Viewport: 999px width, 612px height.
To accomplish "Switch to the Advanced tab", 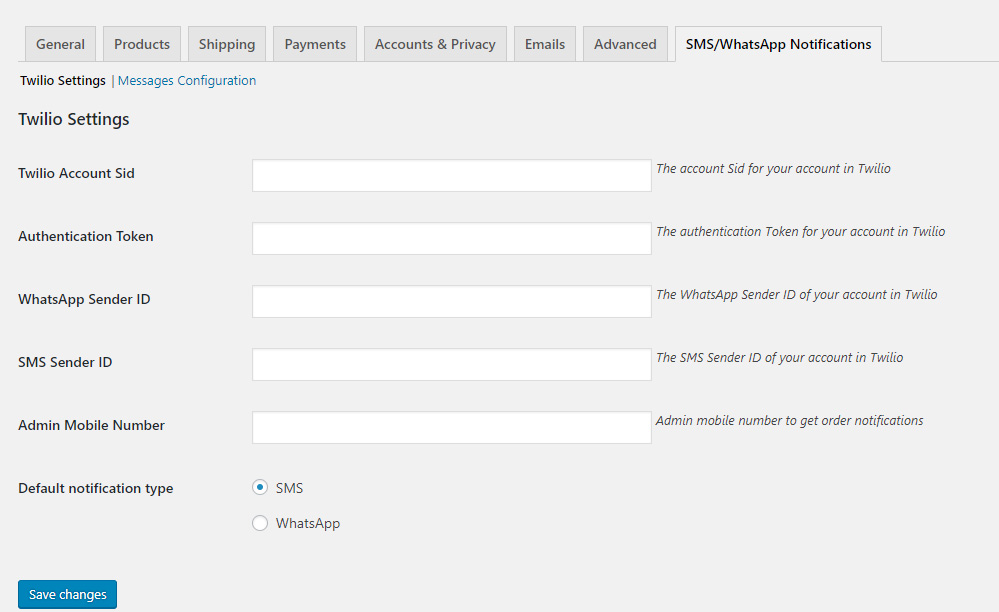I will coord(625,44).
